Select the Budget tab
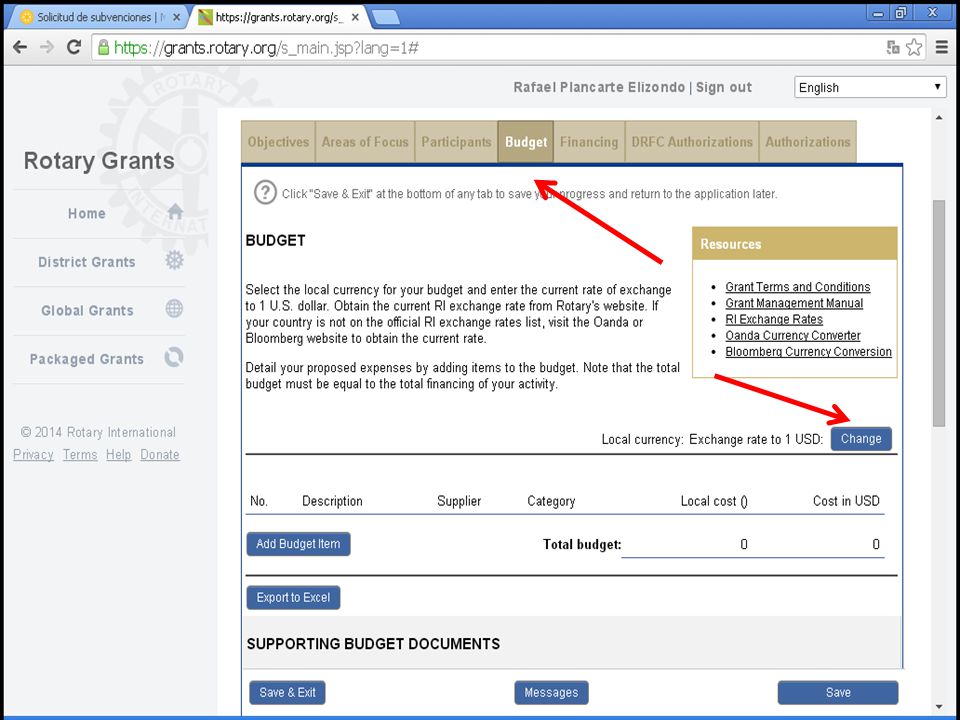 pyautogui.click(x=526, y=142)
